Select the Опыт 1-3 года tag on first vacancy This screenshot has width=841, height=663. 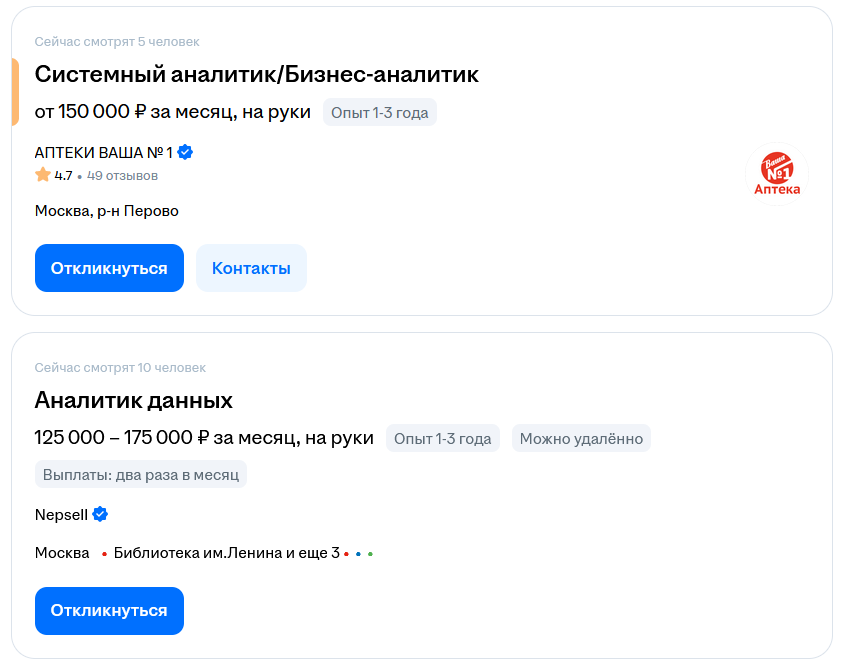tap(380, 112)
